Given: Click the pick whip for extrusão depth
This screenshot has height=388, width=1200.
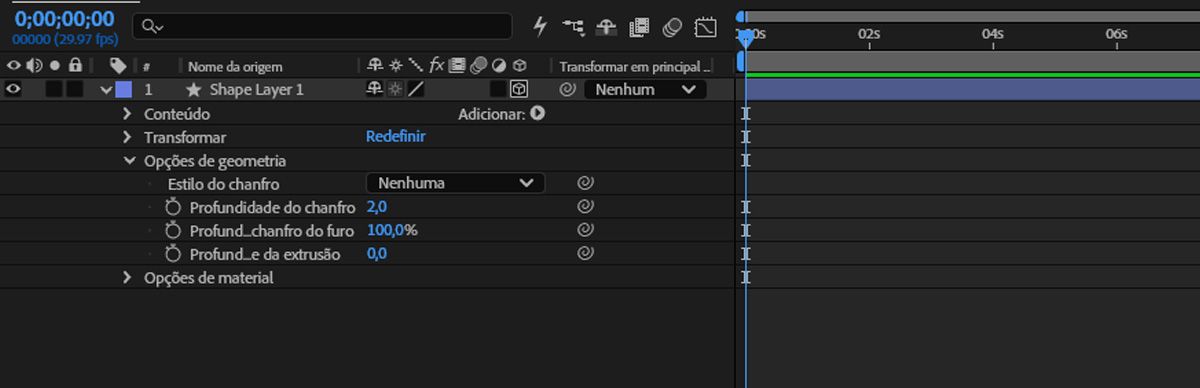Looking at the screenshot, I should 586,254.
